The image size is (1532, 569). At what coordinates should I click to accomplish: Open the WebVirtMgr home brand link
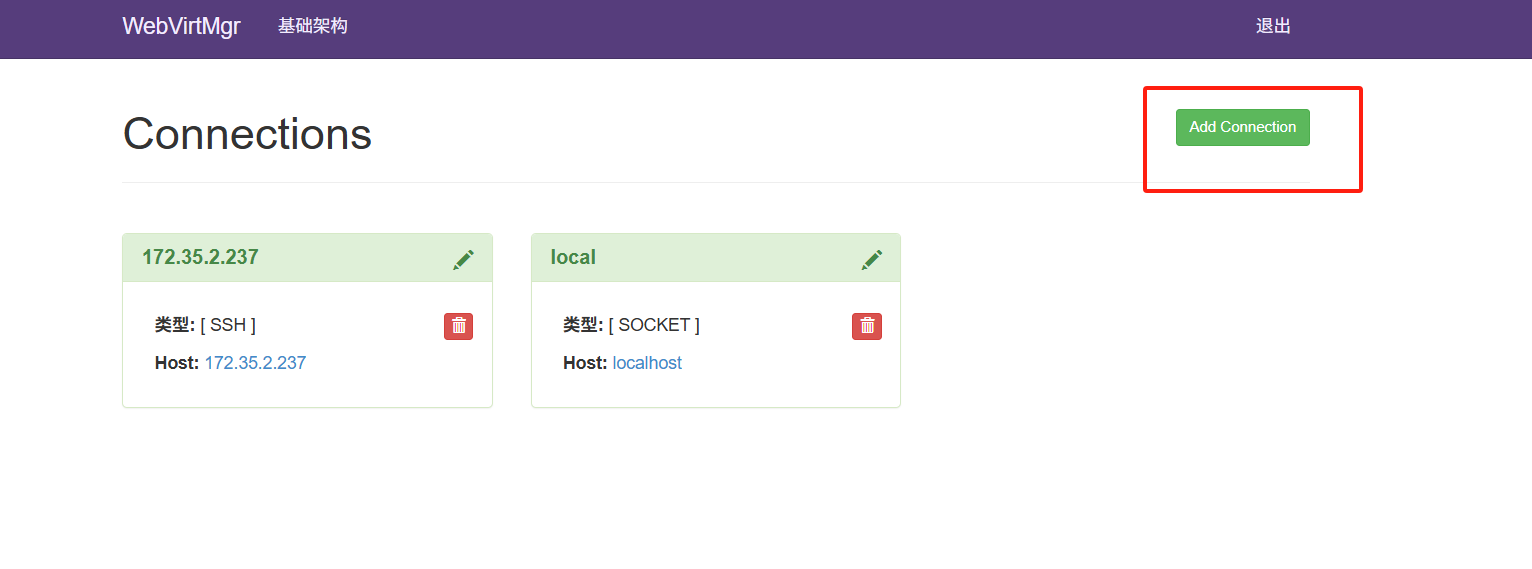click(x=181, y=27)
